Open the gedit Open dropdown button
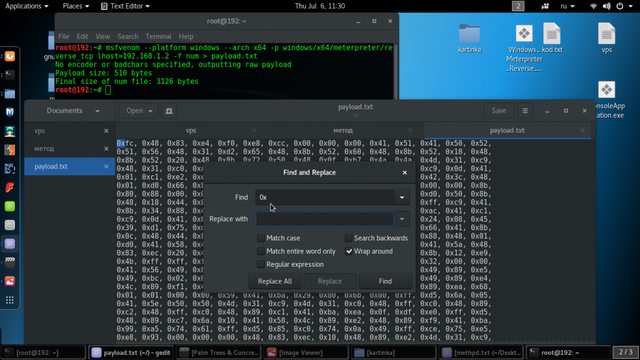 click(139, 111)
